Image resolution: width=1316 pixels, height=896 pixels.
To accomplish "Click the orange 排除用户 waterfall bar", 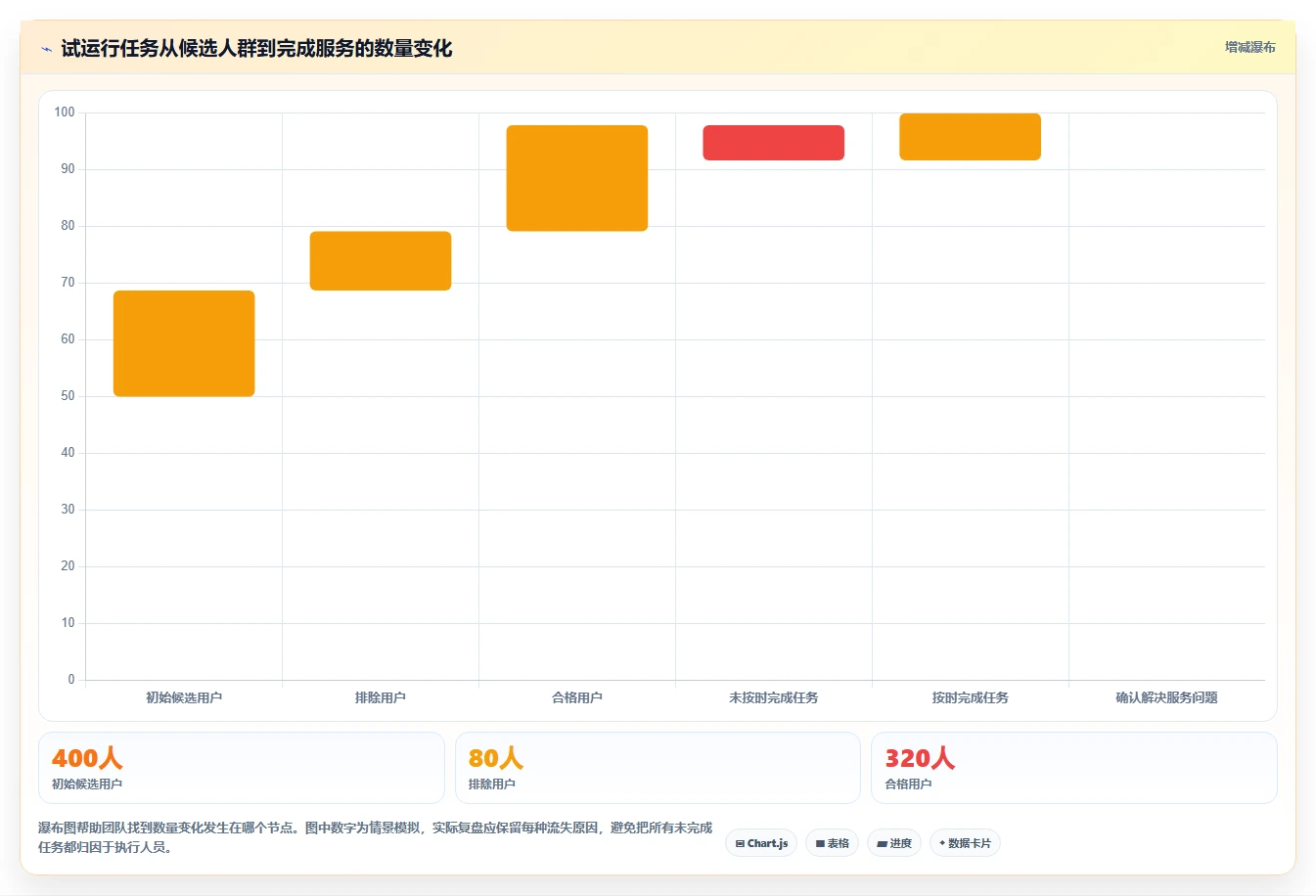I will (x=381, y=261).
